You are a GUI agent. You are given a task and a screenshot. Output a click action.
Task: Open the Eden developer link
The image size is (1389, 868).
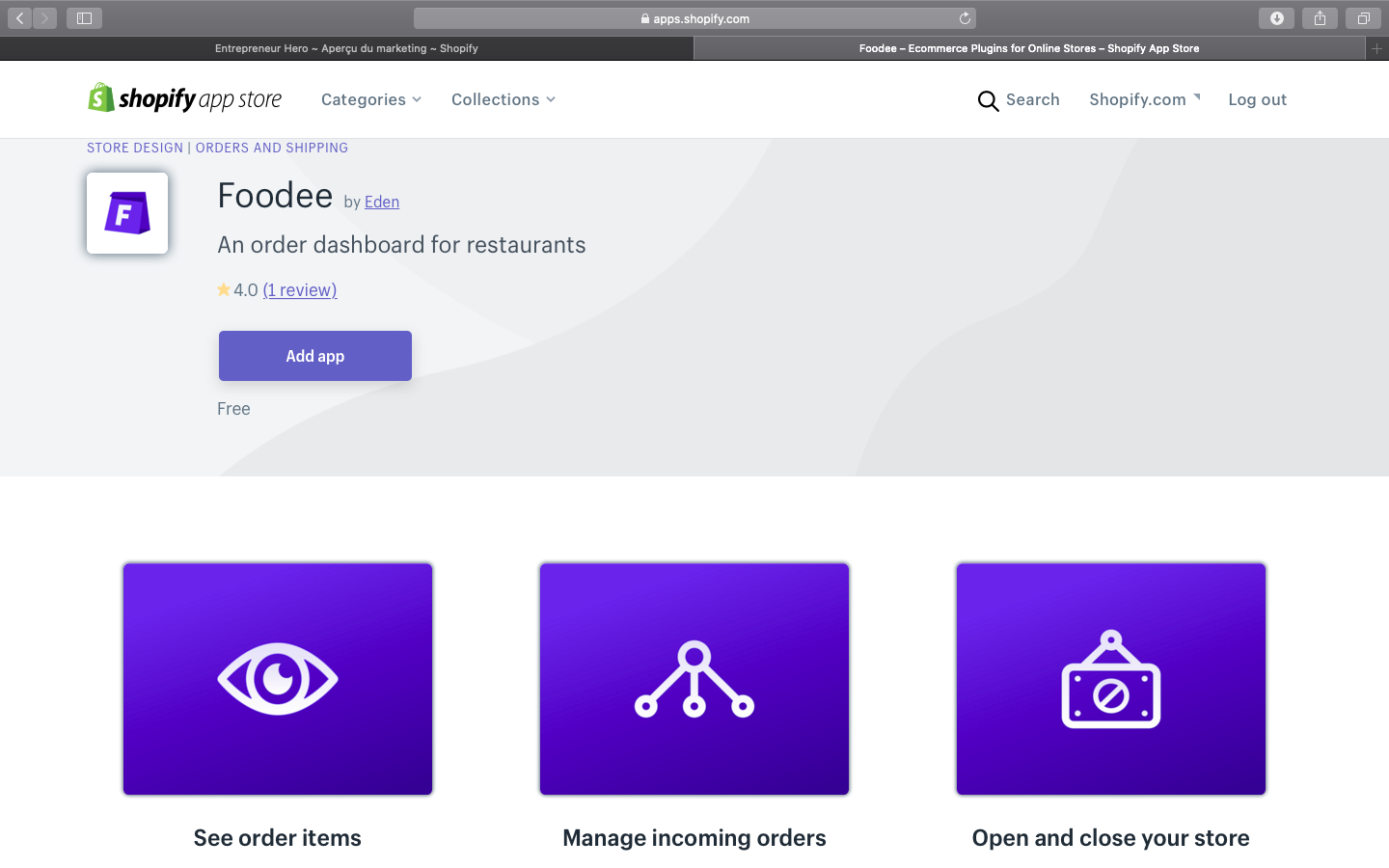(382, 202)
